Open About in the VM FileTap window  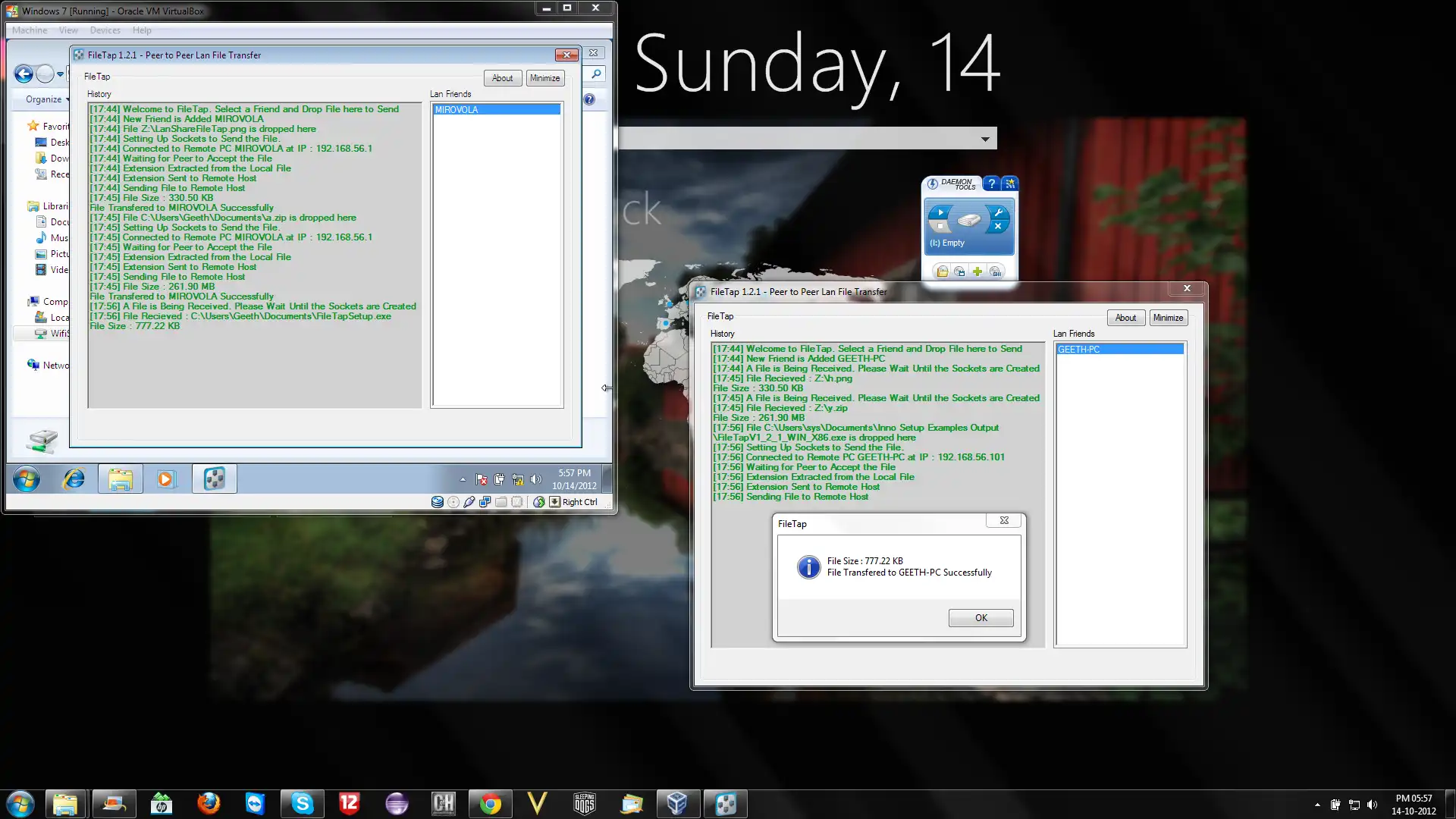point(502,78)
